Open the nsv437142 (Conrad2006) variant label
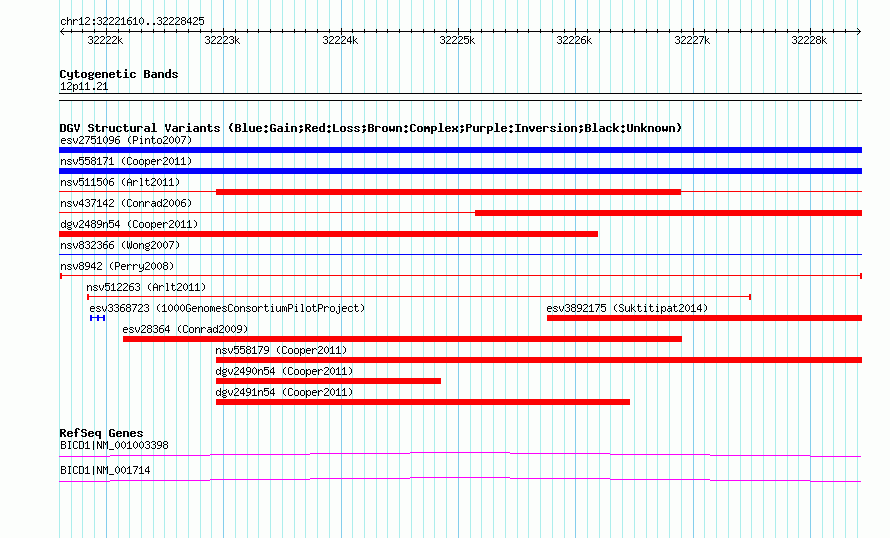 coord(126,203)
